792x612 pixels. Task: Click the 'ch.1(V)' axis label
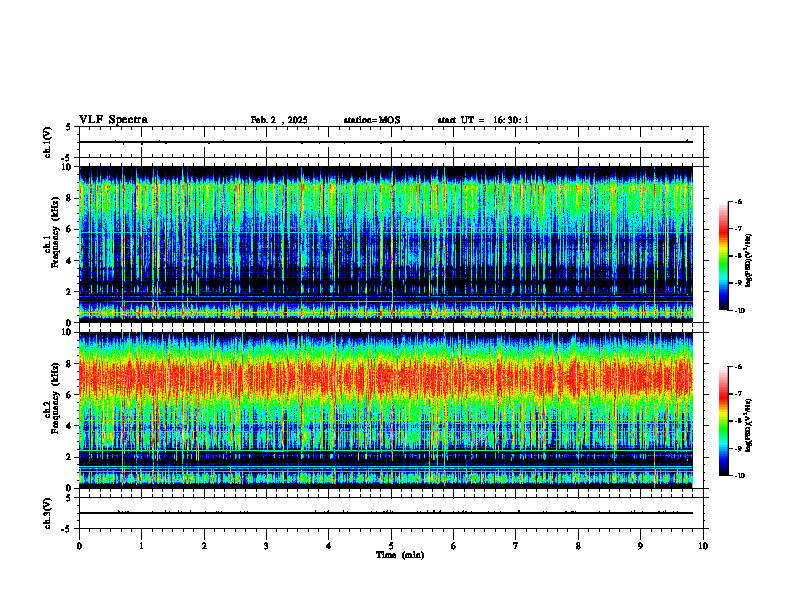[x=48, y=142]
